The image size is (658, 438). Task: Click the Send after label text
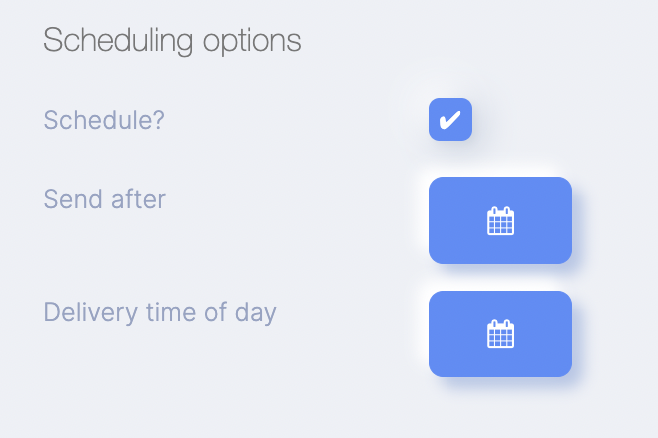tap(104, 199)
